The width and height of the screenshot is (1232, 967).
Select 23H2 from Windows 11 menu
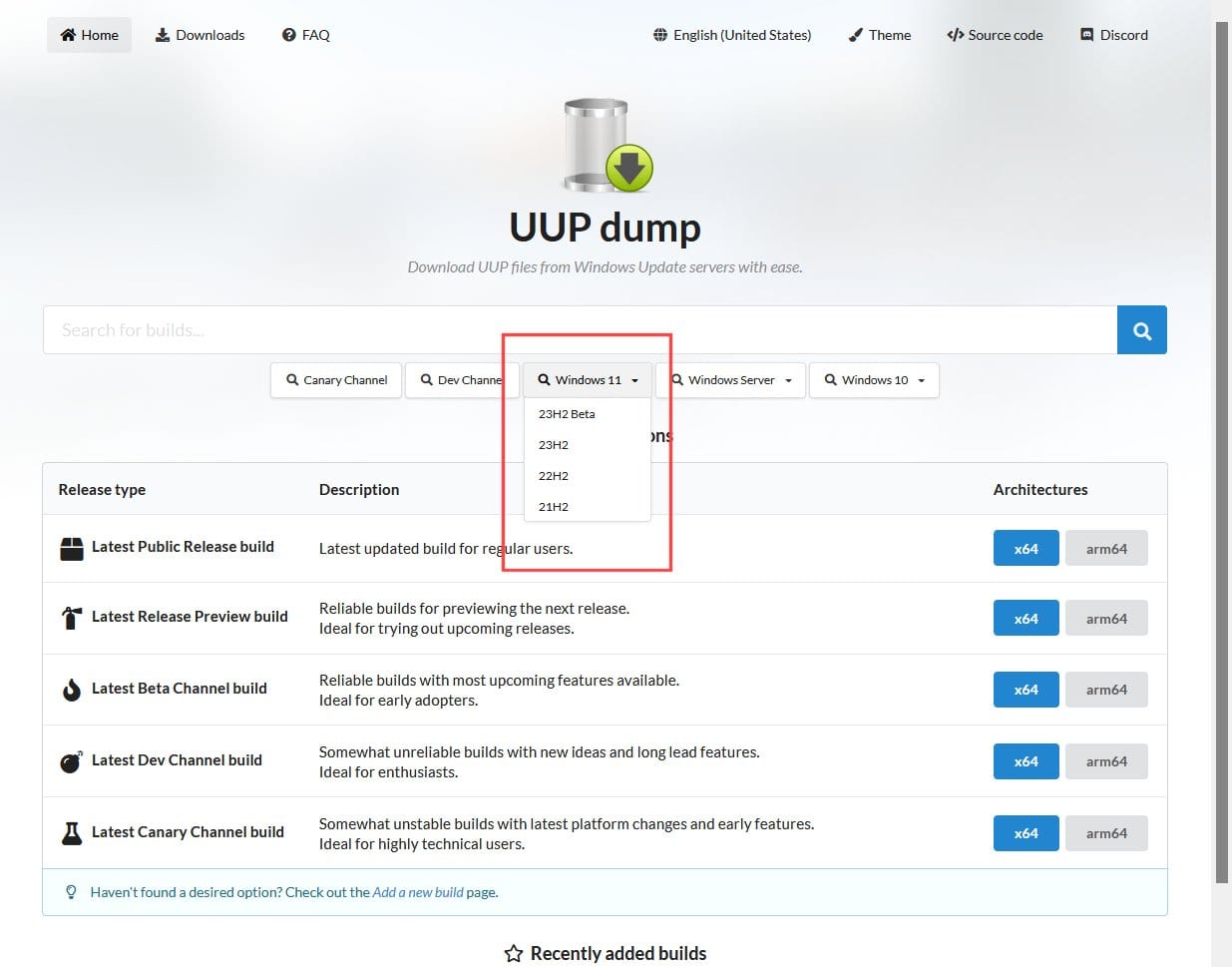587,445
